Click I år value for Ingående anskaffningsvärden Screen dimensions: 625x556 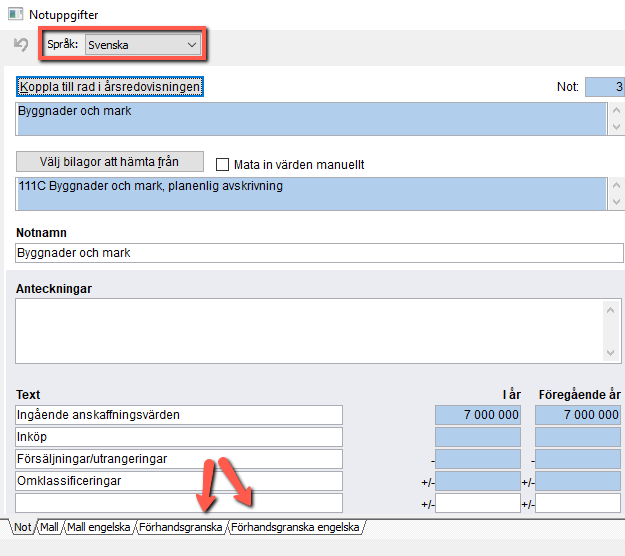[x=478, y=415]
